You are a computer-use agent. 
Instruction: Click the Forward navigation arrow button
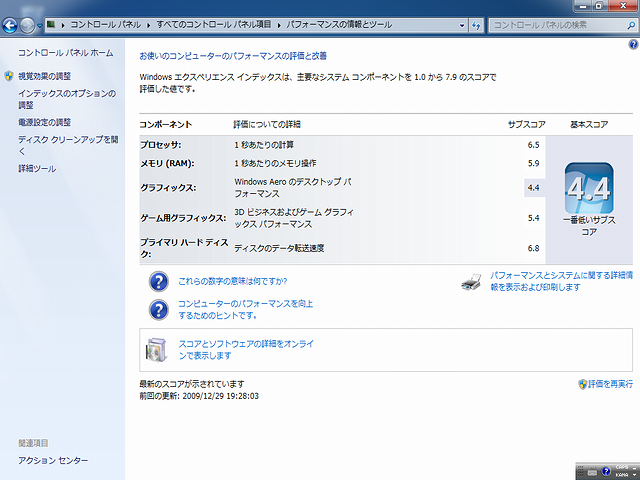27,25
